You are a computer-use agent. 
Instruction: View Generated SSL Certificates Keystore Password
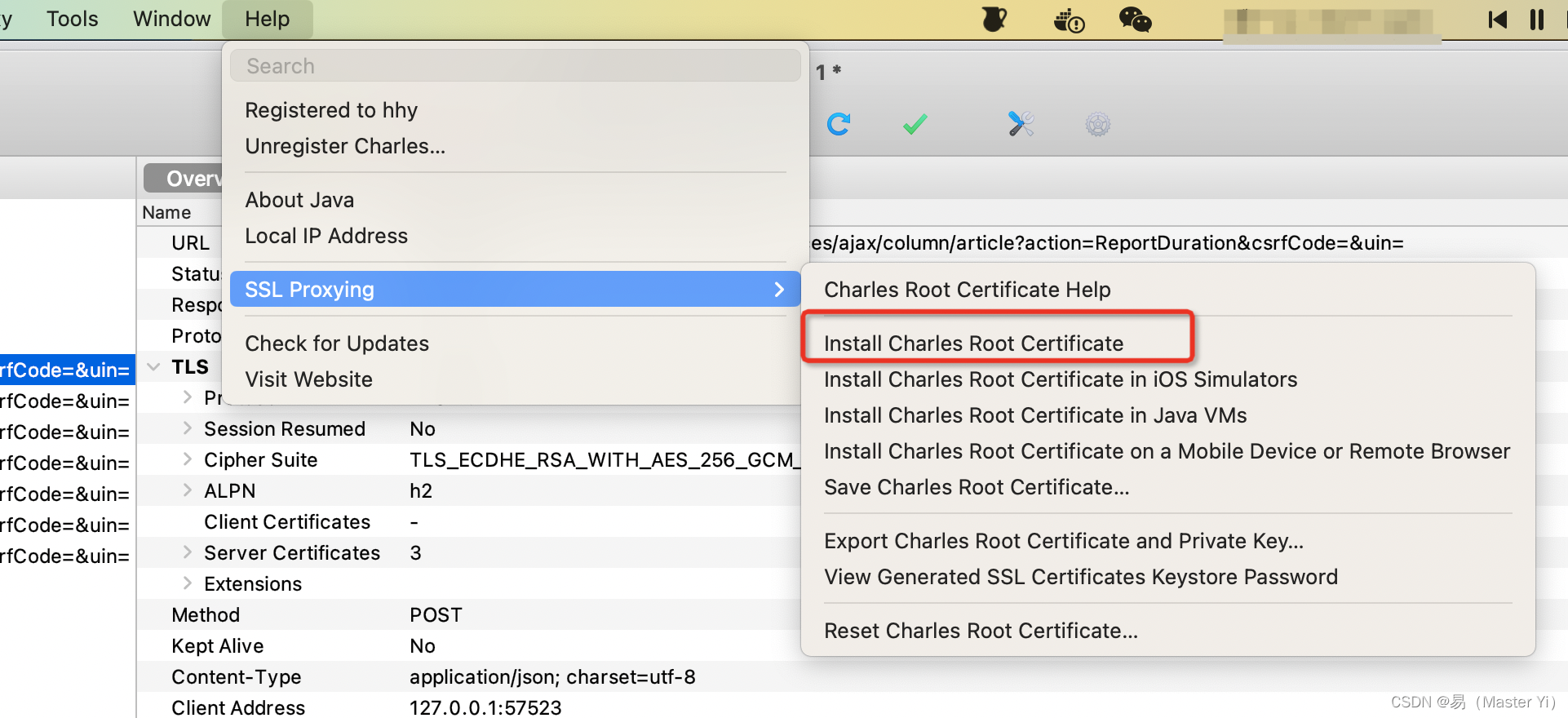pos(1168,577)
